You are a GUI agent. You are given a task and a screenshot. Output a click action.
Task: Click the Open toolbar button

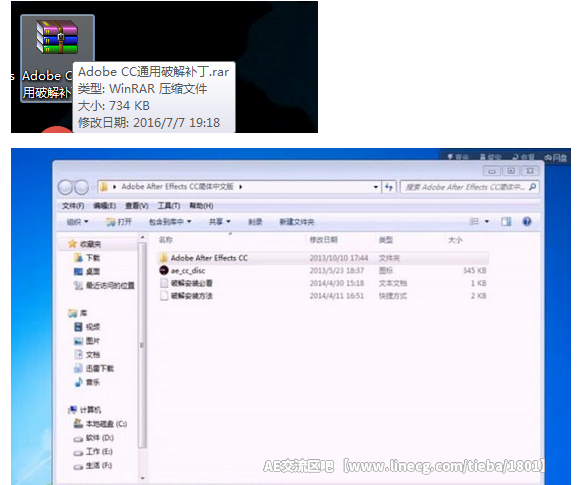119,222
